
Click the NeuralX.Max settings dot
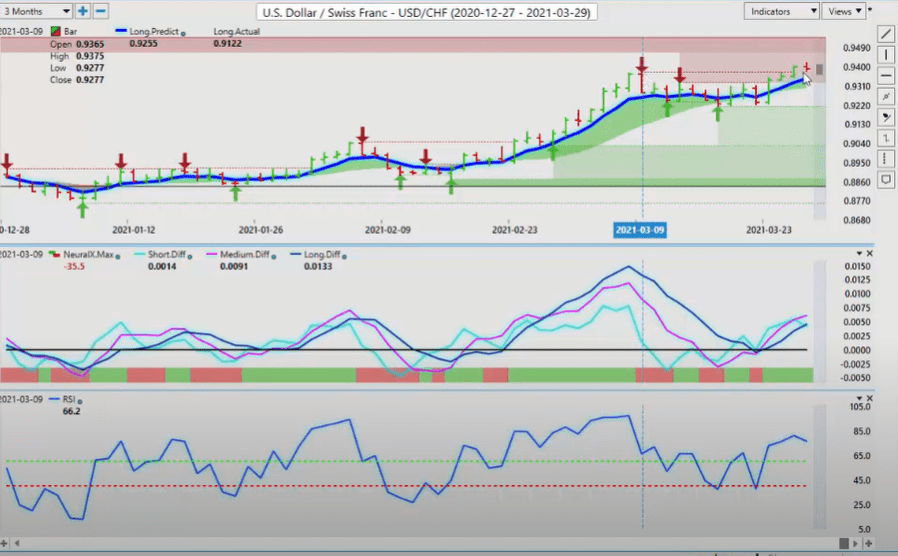118,257
